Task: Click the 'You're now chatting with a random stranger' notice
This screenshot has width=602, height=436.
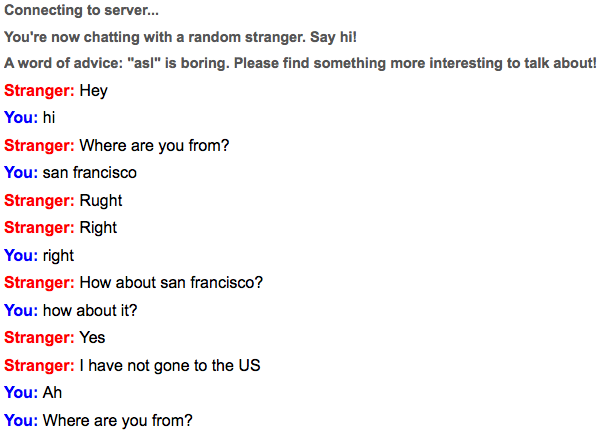Action: coord(181,37)
